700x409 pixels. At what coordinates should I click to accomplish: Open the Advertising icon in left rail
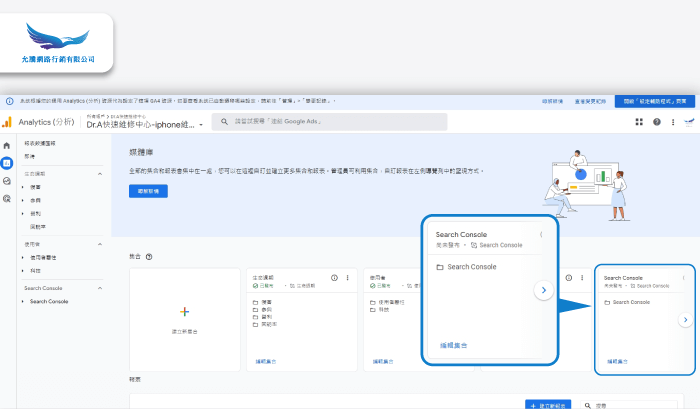7,199
